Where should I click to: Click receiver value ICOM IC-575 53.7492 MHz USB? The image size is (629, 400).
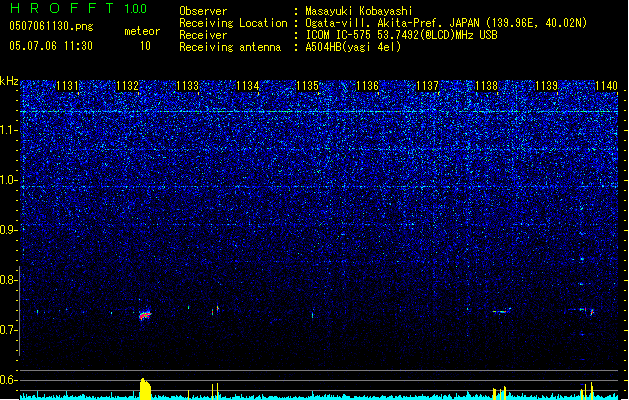coord(402,35)
